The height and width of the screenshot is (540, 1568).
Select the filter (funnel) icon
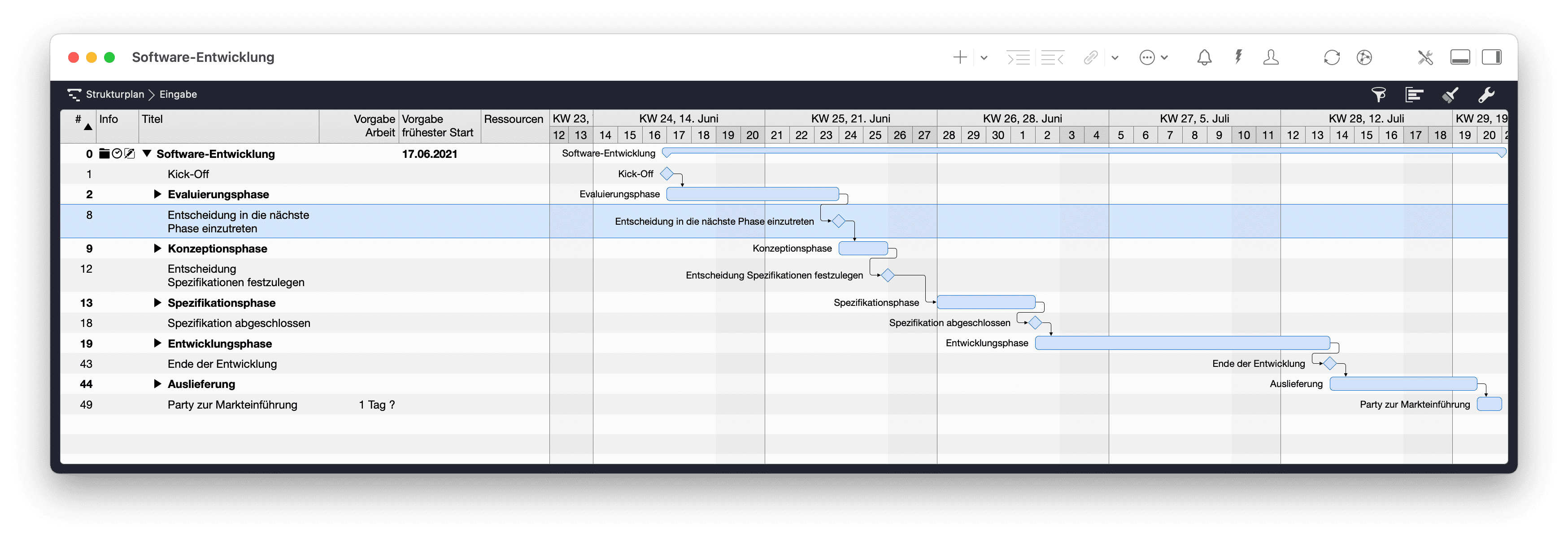point(1379,95)
